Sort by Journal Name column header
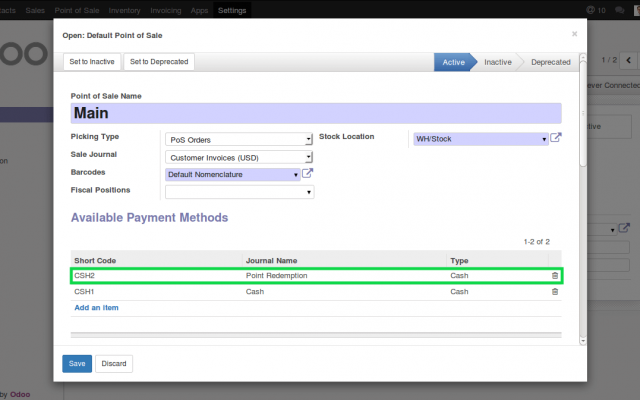 [271, 260]
